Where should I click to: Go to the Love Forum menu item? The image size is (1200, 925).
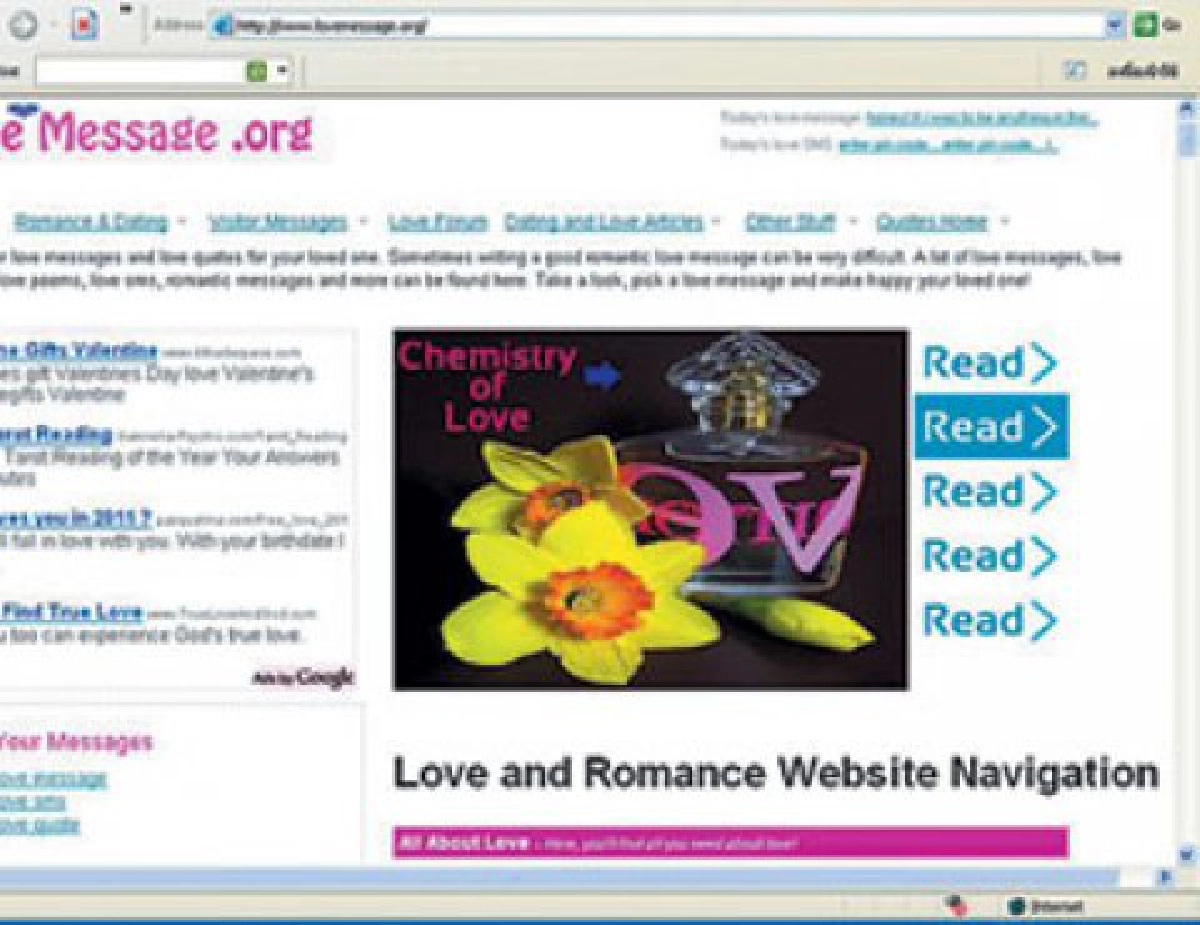pyautogui.click(x=438, y=221)
